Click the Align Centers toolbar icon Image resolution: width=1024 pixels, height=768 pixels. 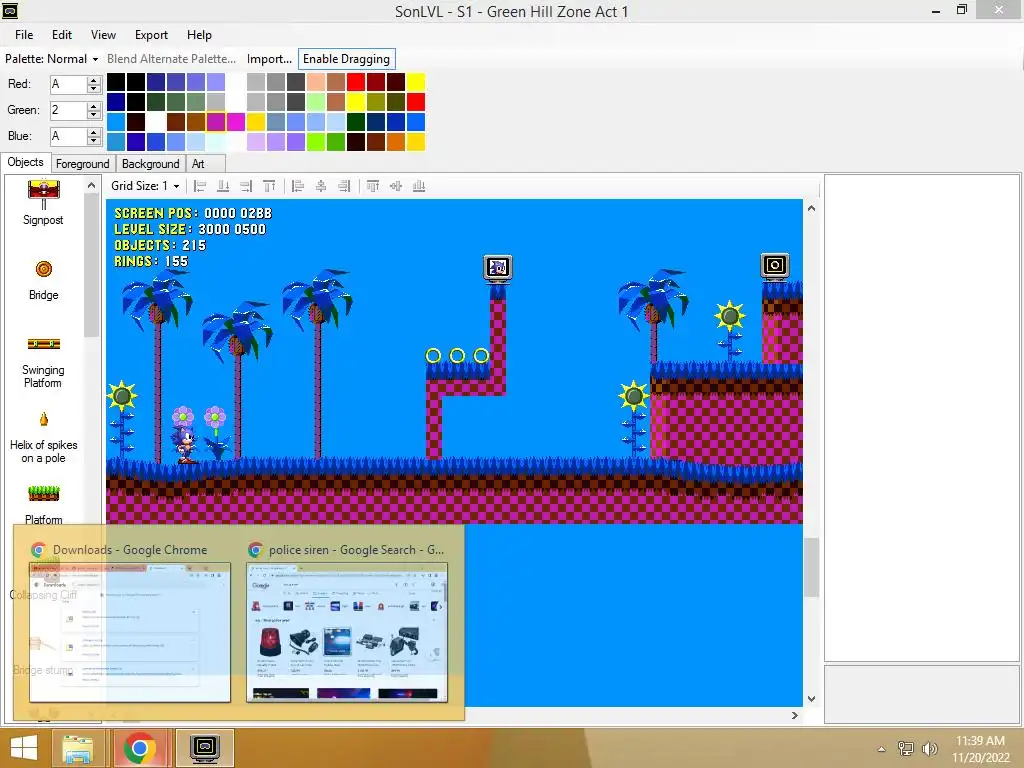click(x=321, y=186)
